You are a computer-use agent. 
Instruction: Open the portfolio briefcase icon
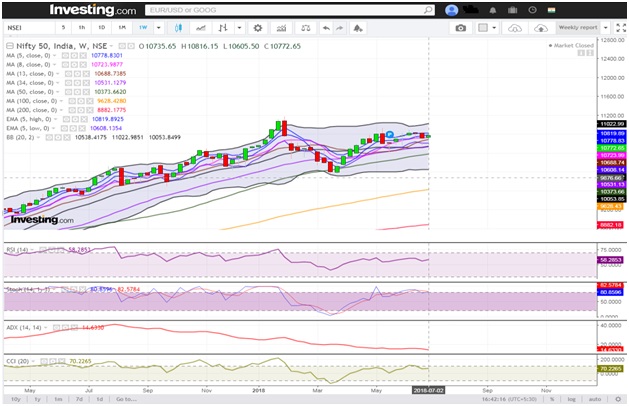tap(512, 10)
